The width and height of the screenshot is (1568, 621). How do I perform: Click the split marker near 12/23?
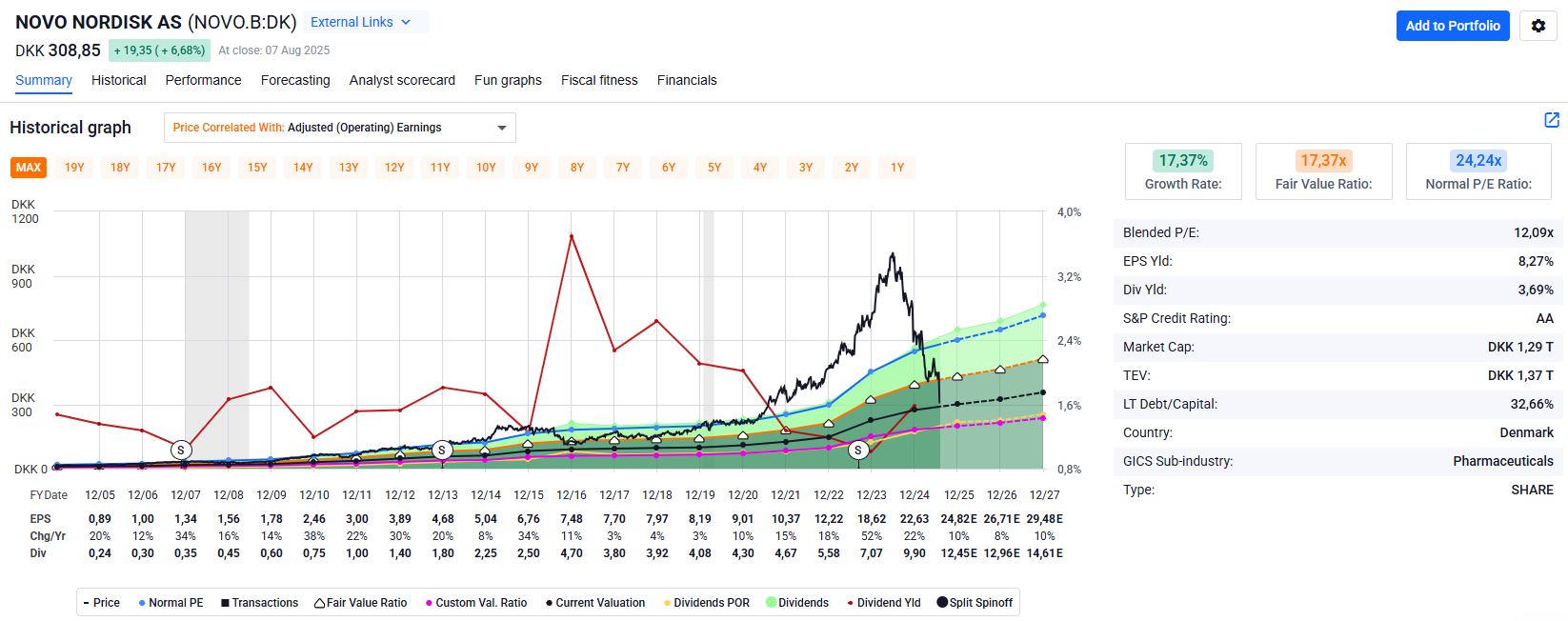coord(858,450)
